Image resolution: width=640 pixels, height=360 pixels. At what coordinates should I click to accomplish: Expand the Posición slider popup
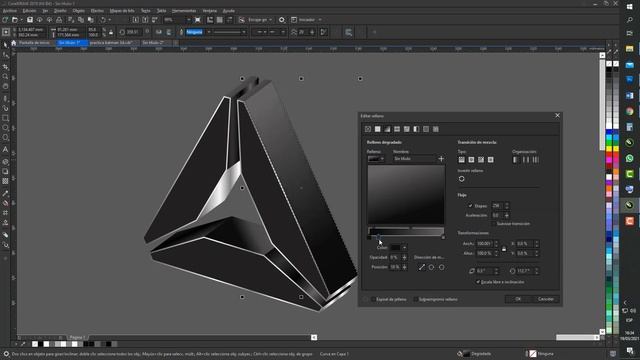pyautogui.click(x=404, y=267)
